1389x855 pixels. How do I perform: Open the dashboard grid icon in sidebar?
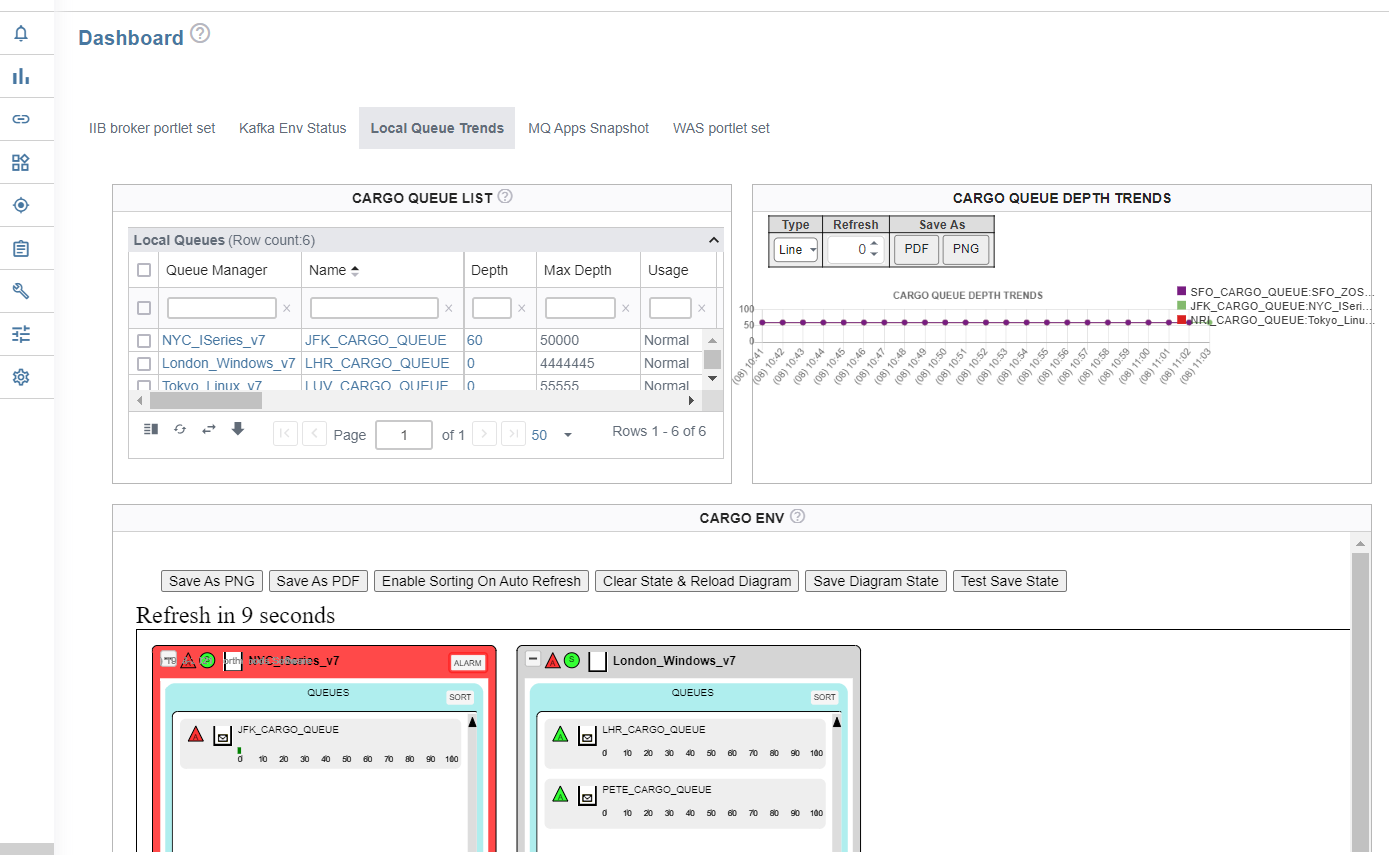21,161
